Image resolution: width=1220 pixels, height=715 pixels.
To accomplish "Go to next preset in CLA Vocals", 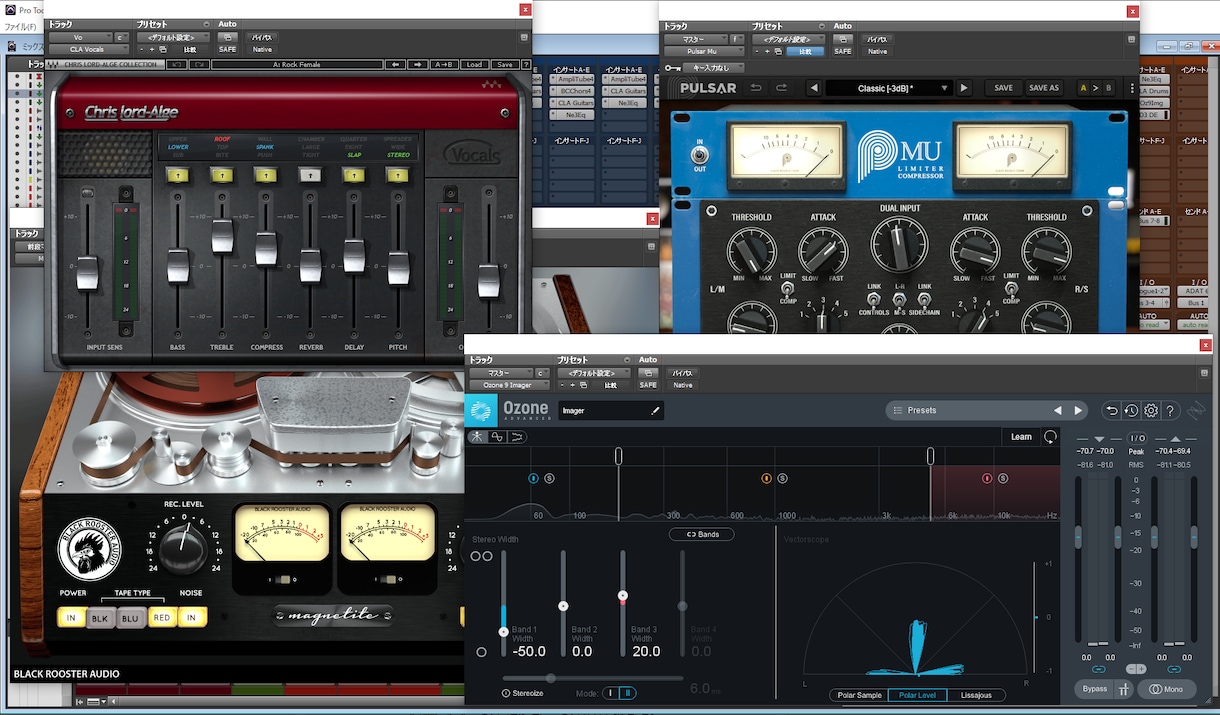I will [x=418, y=64].
